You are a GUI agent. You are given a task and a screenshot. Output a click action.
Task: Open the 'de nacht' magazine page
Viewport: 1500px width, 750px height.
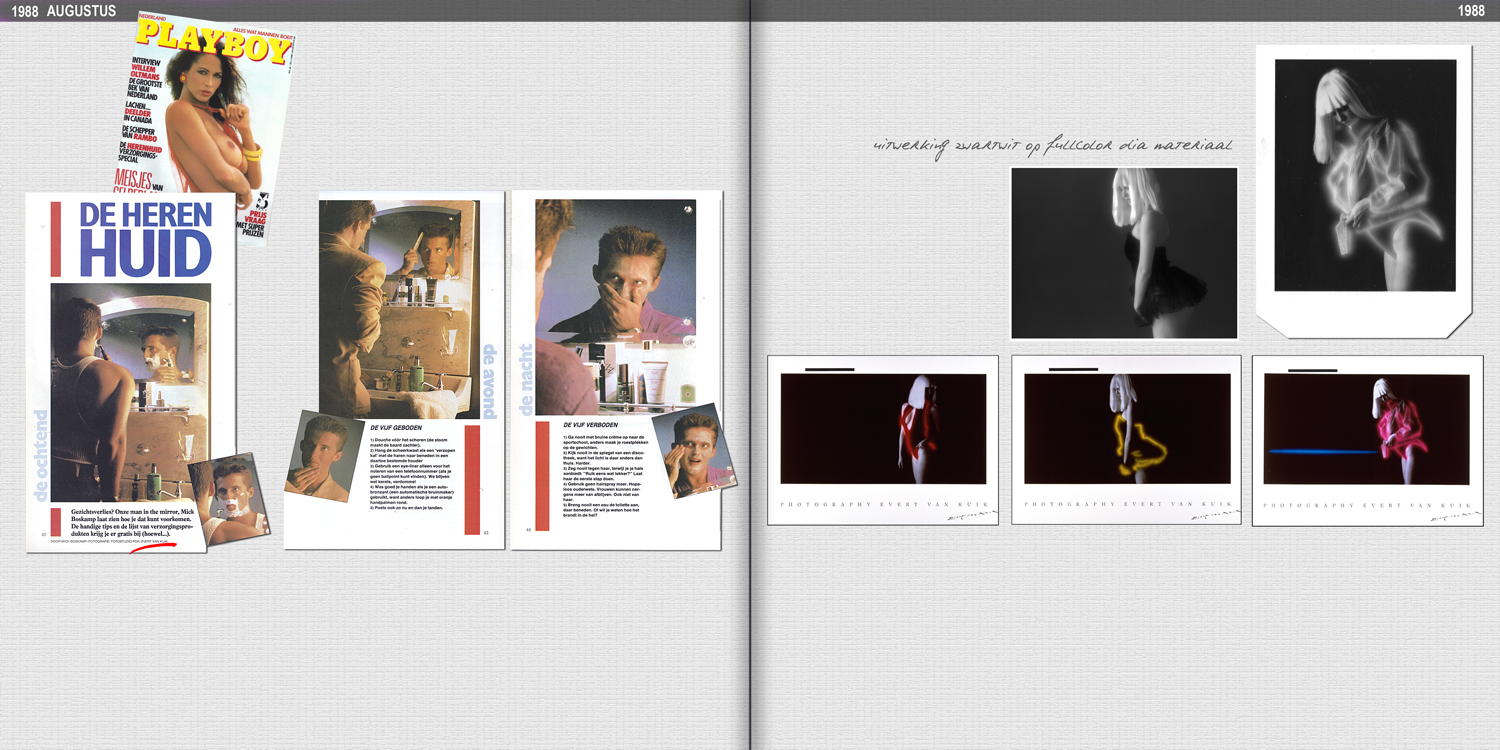tap(616, 370)
